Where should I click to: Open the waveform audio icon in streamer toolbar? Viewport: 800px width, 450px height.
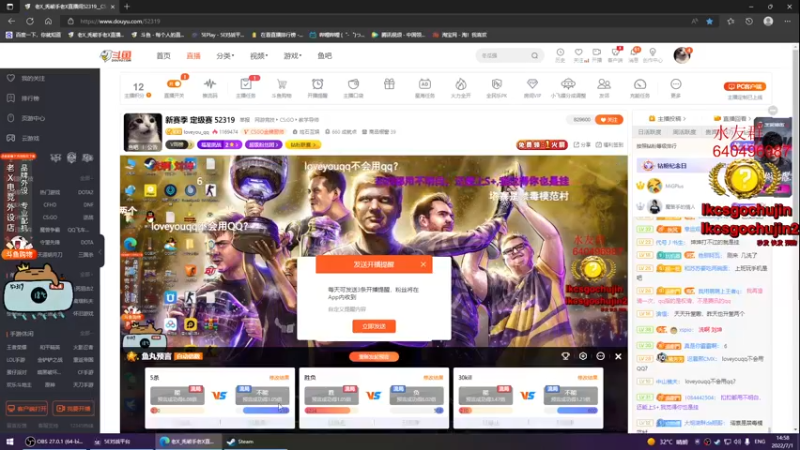coord(210,84)
